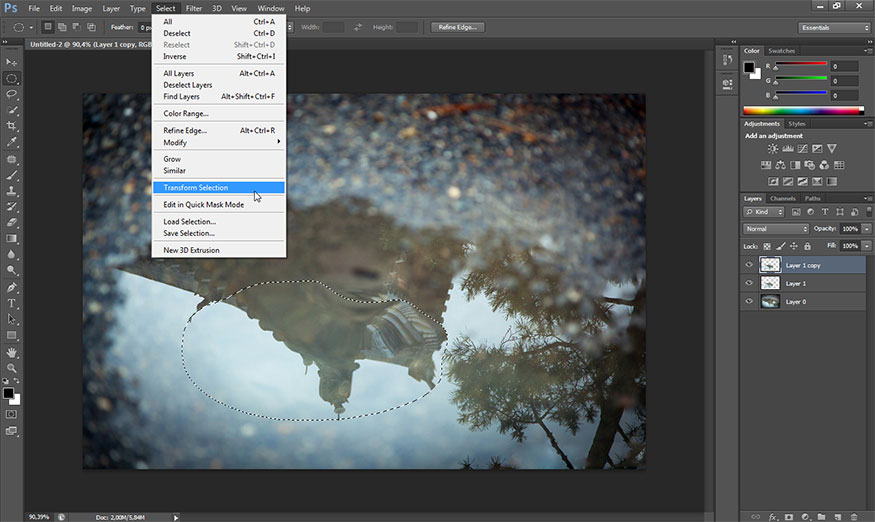
Task: Click Color Range... menu entry
Action: click(x=186, y=113)
